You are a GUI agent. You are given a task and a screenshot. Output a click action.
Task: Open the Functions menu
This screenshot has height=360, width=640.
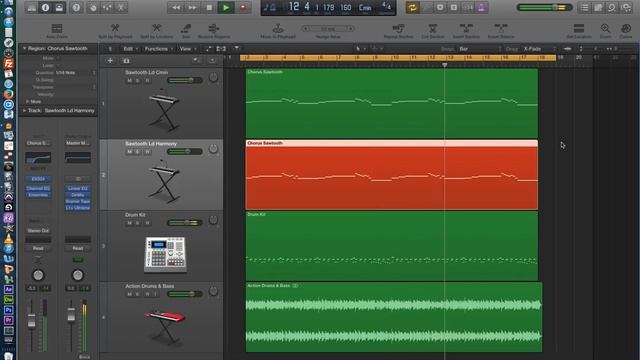(x=158, y=49)
